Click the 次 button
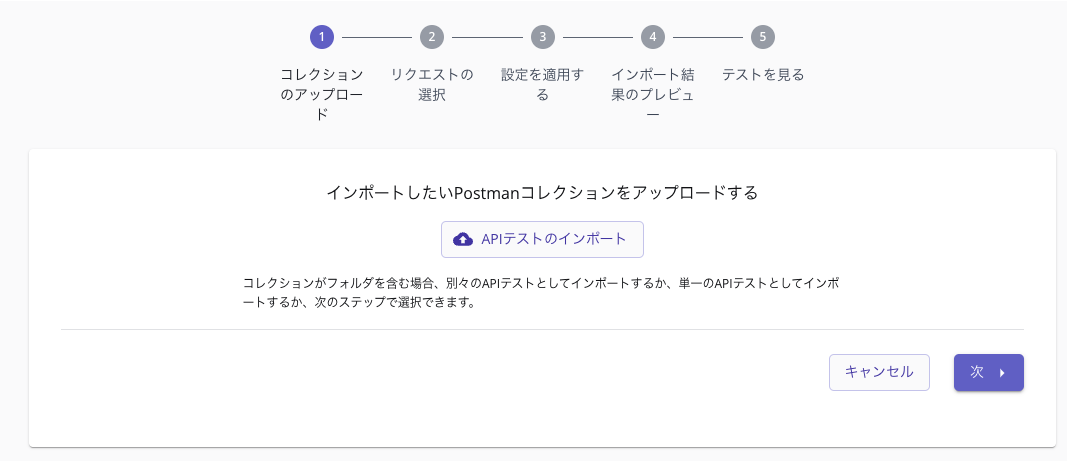This screenshot has height=461, width=1067. tap(989, 372)
